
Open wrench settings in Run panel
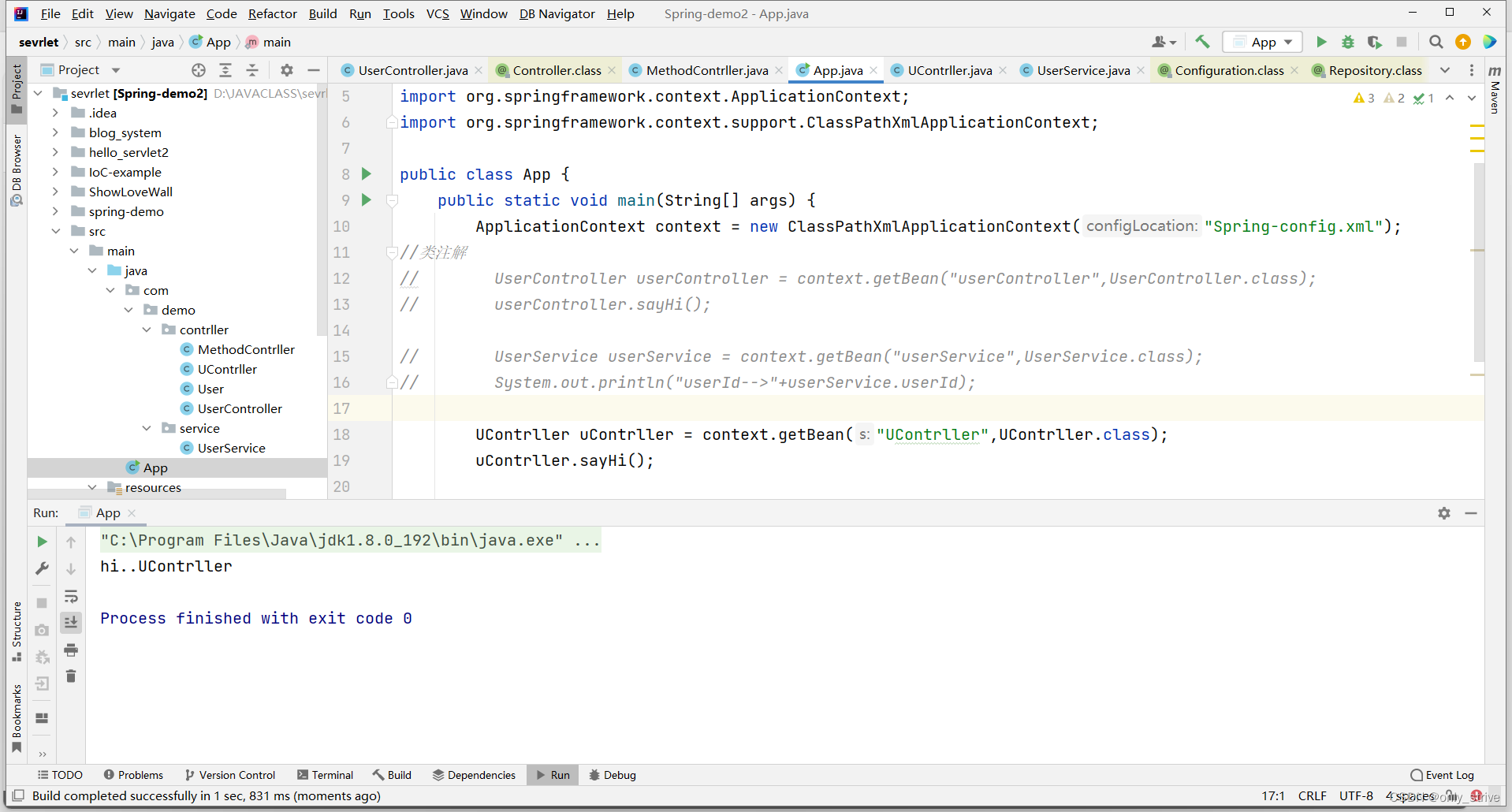pos(43,568)
